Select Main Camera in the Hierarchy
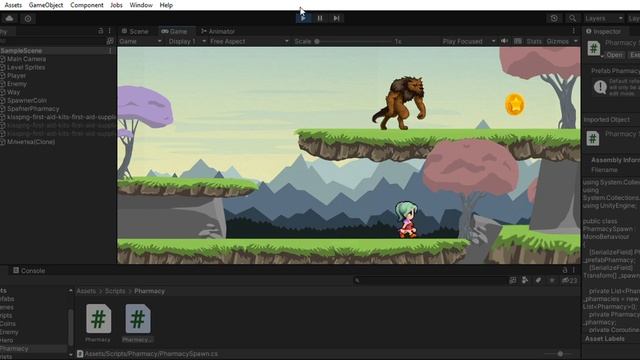 (26, 59)
